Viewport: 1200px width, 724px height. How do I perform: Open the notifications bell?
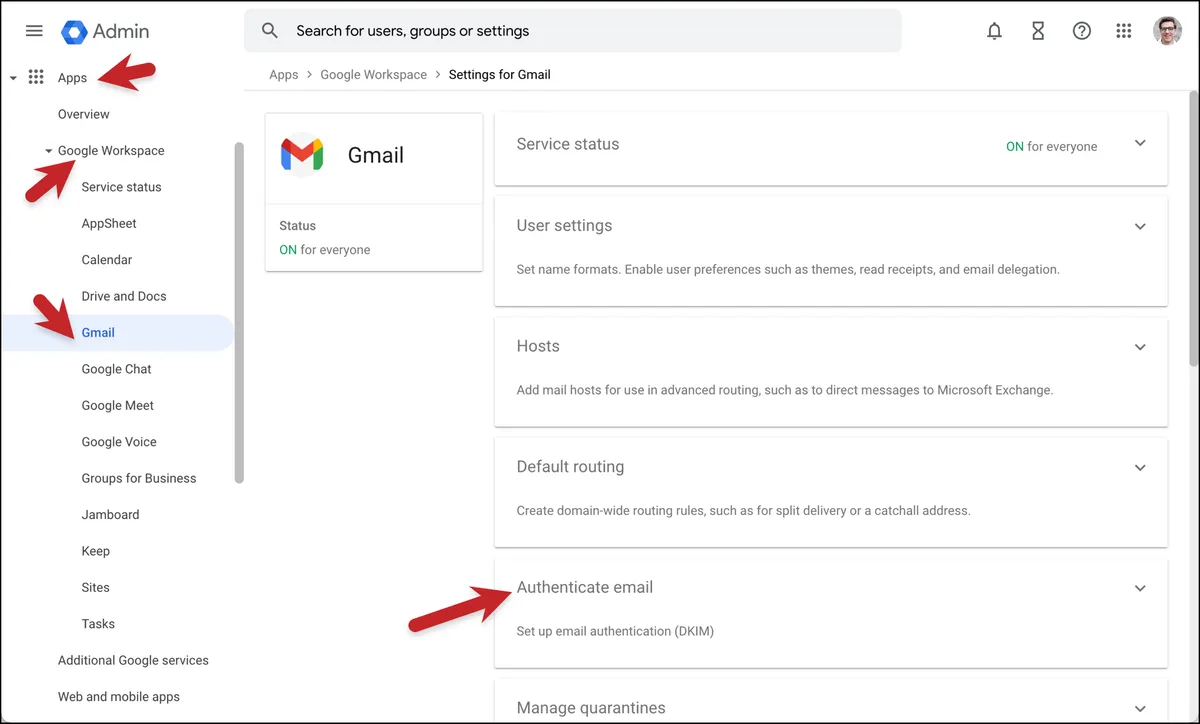[994, 31]
